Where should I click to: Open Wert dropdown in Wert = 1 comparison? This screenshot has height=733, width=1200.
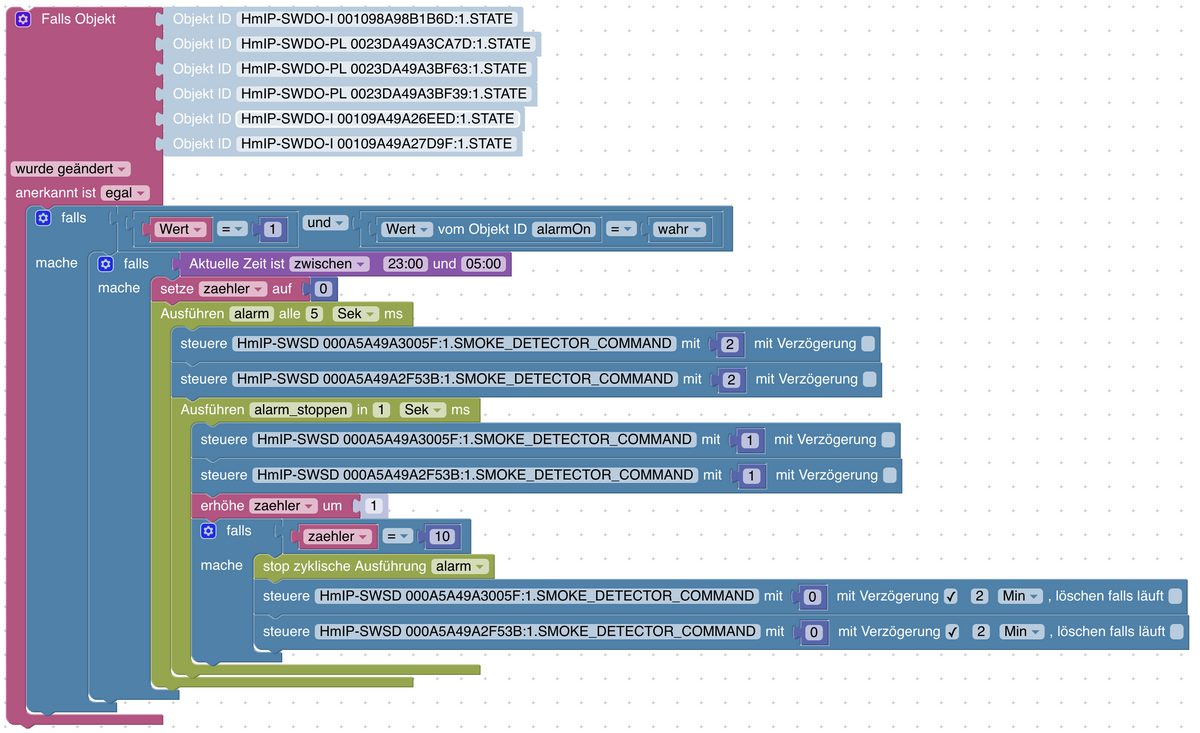click(181, 229)
